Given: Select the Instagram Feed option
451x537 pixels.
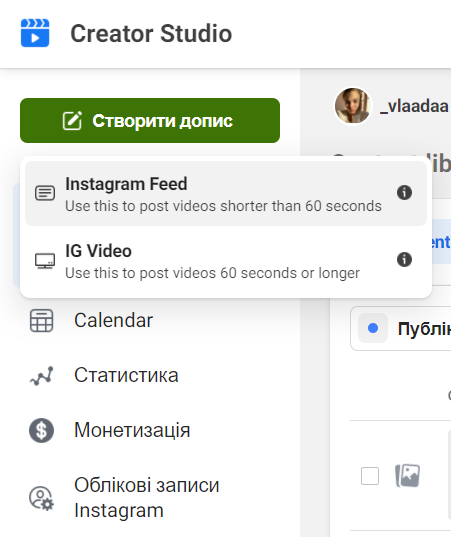Looking at the screenshot, I should point(226,193).
